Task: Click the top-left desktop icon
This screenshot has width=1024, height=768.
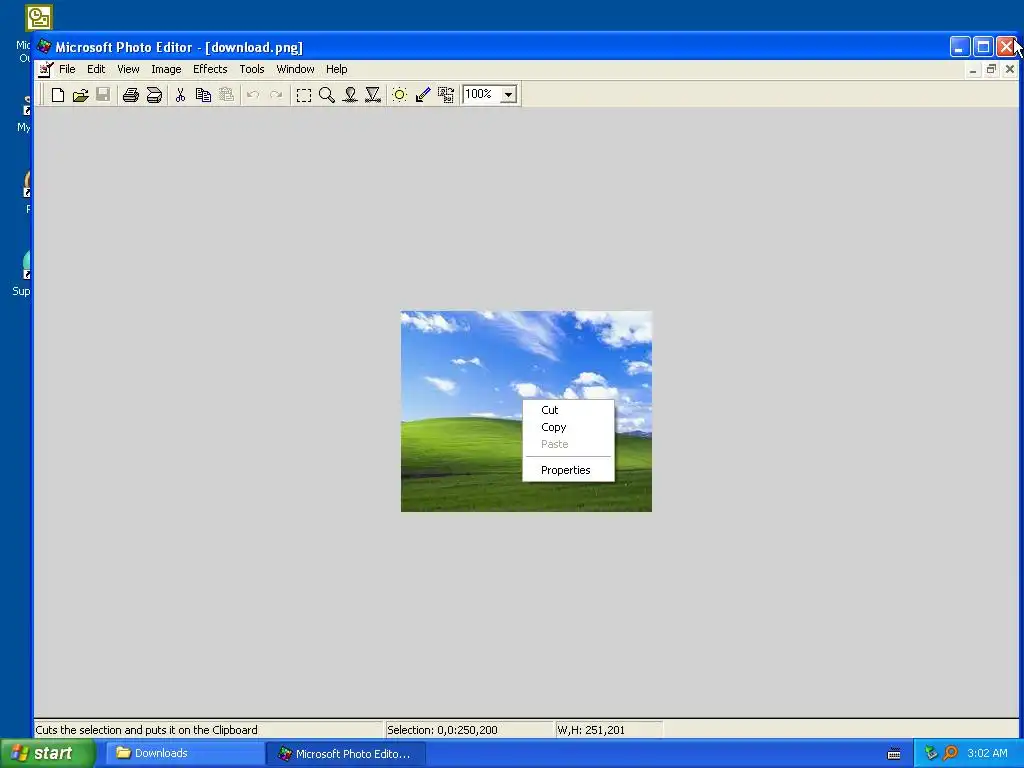Action: click(x=39, y=18)
